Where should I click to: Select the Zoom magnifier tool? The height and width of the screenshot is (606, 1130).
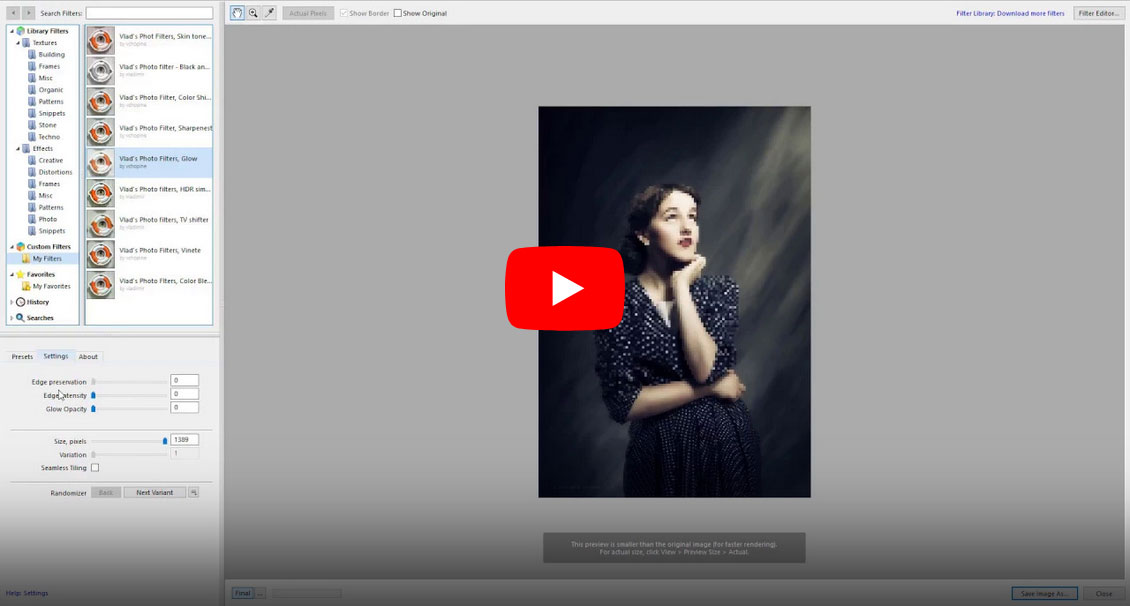point(253,13)
